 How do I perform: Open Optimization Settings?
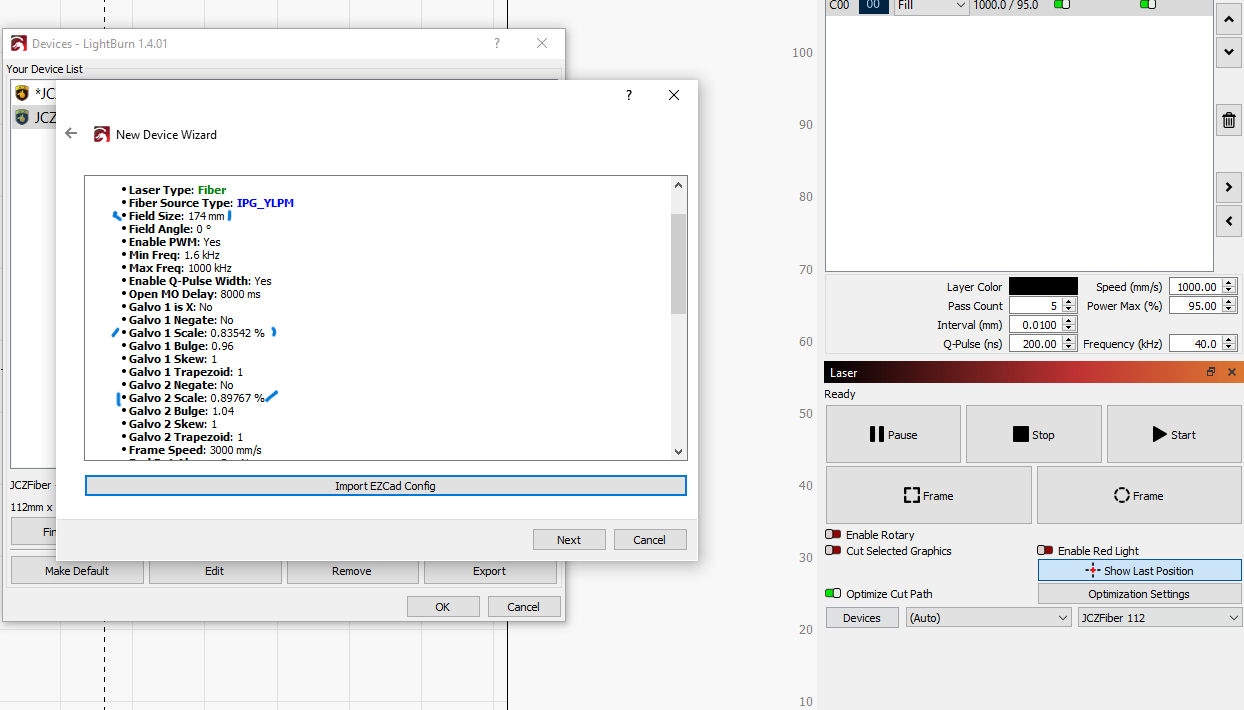1140,594
